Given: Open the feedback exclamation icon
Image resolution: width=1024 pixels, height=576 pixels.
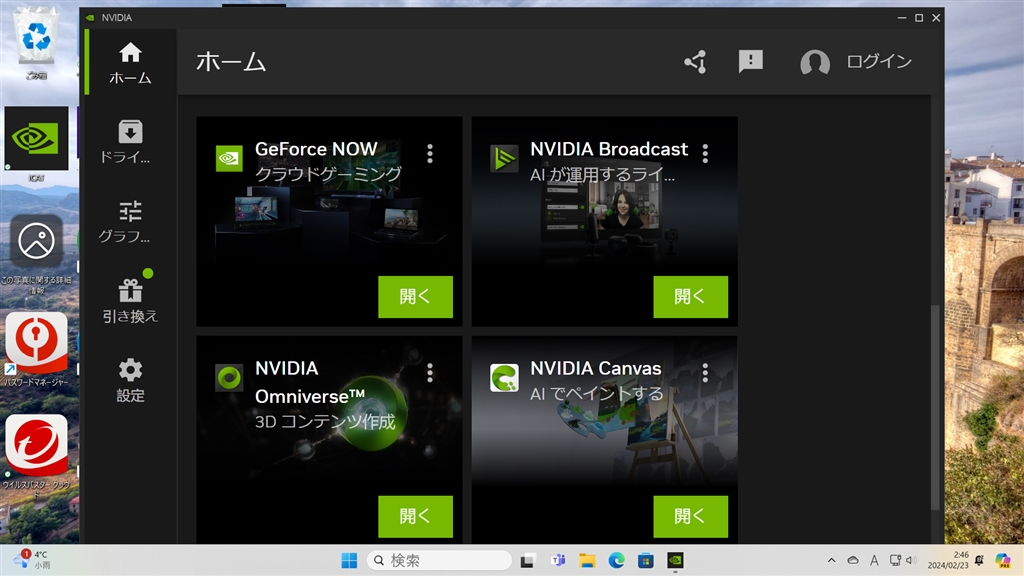Looking at the screenshot, I should (x=750, y=62).
